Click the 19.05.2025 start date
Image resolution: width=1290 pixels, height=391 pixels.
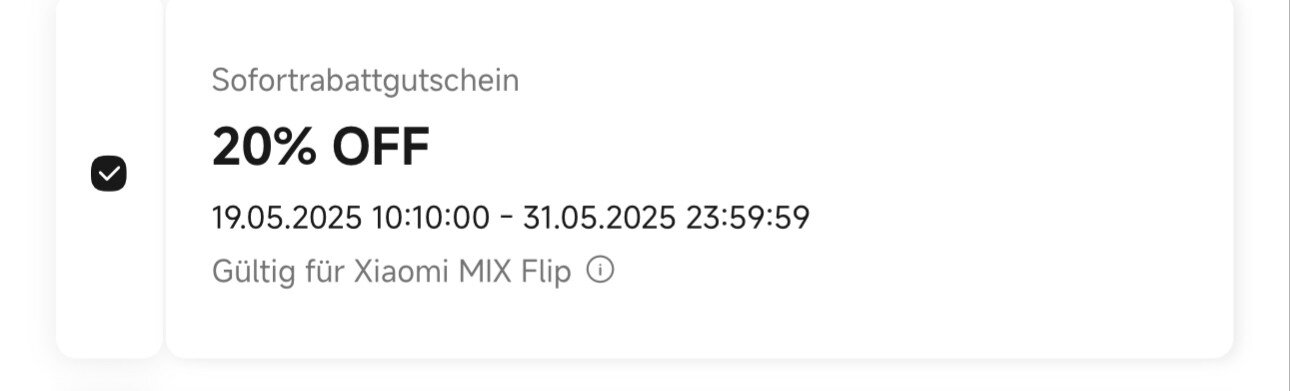(287, 217)
